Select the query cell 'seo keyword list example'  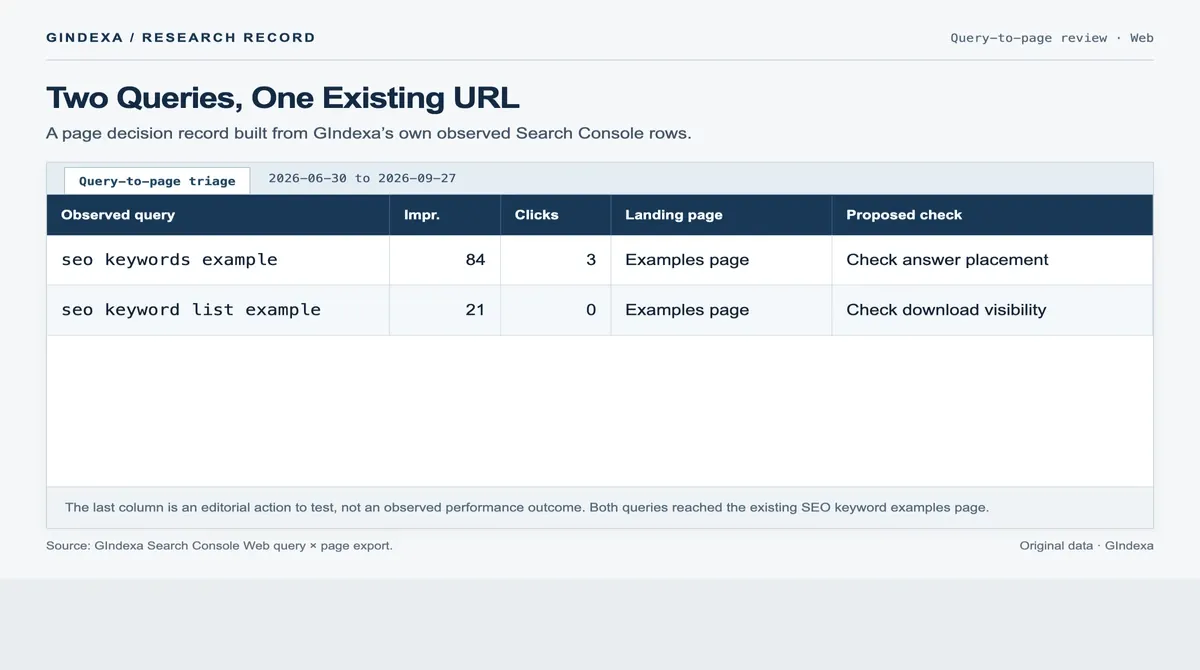click(218, 310)
